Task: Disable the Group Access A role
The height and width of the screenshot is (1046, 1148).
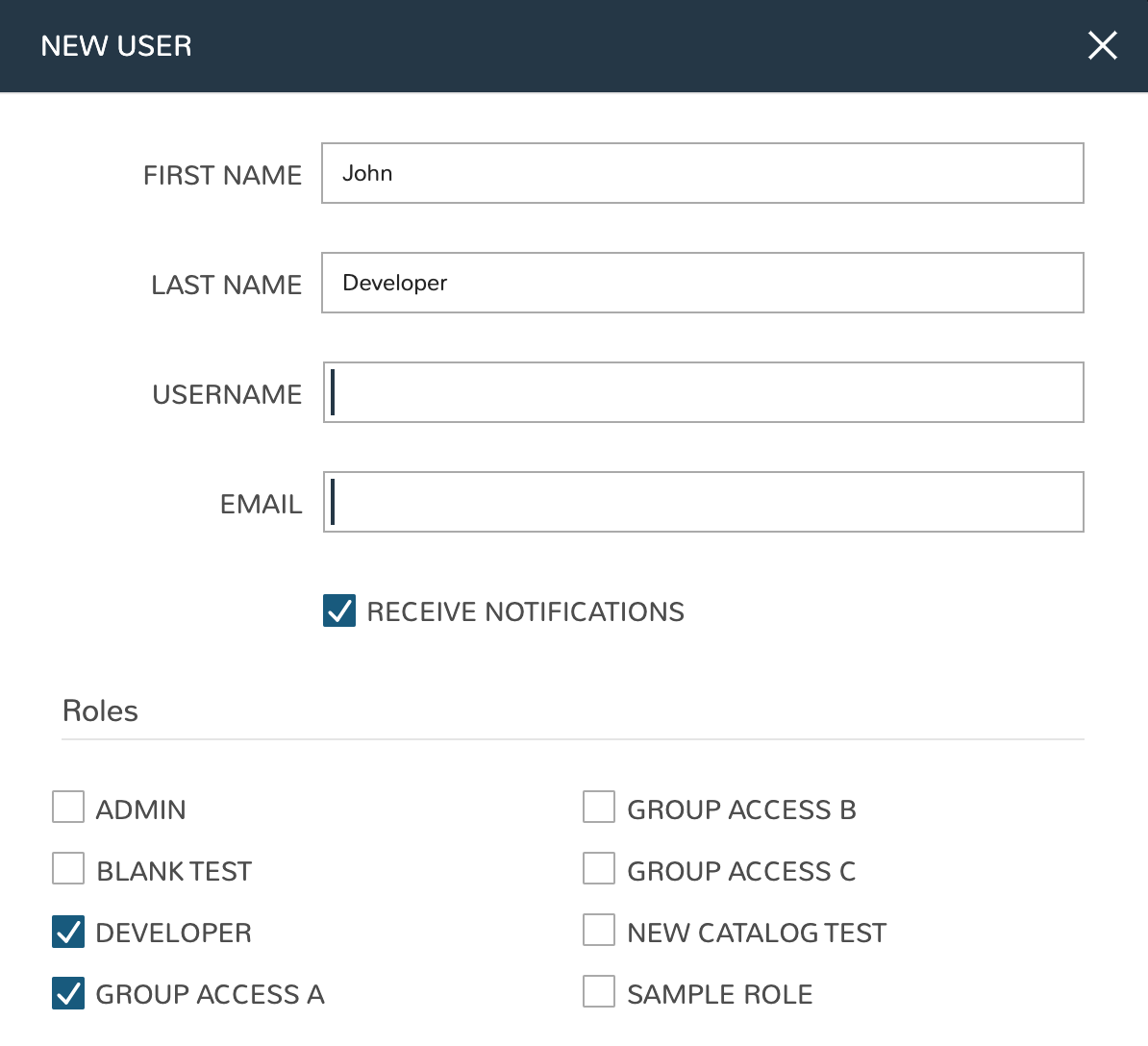Action: click(x=68, y=993)
